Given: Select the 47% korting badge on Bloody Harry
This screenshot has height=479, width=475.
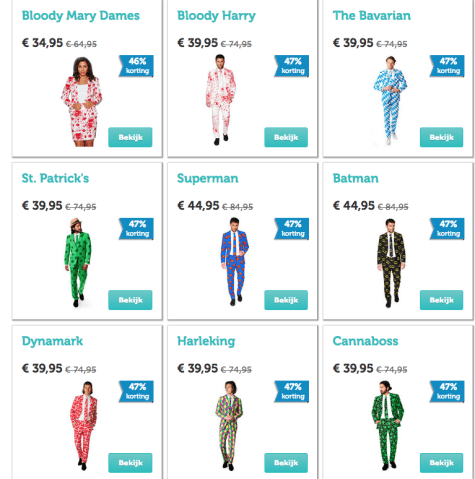Looking at the screenshot, I should (x=292, y=66).
